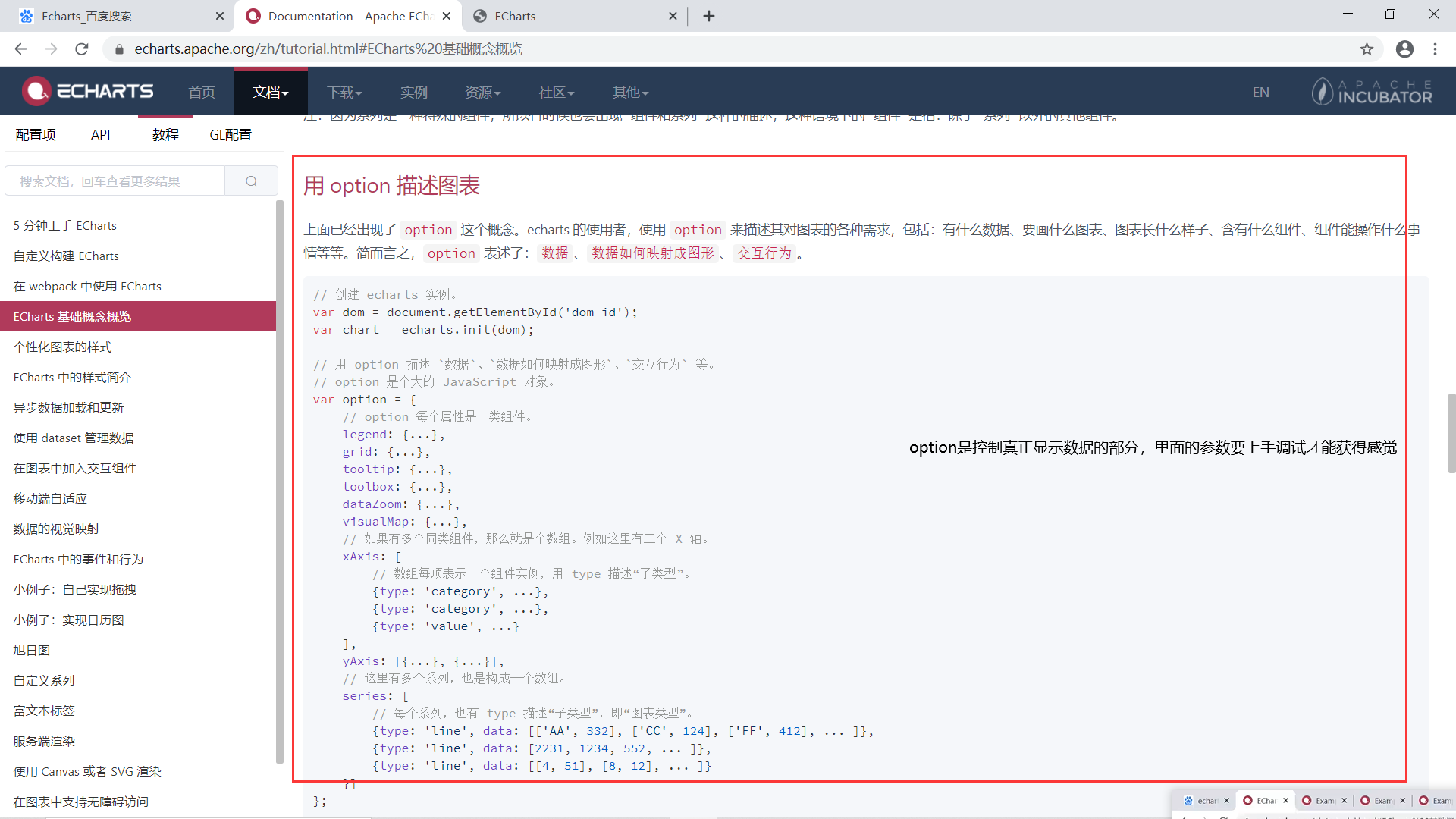Switch the site language to EN

(1260, 92)
